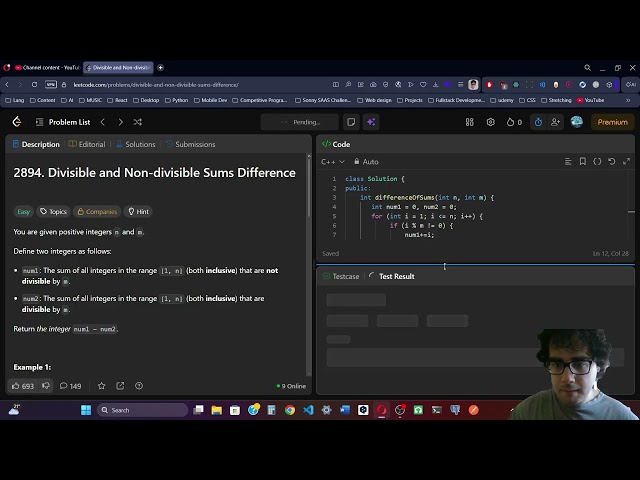Toggle the VPN badge in address bar
The height and width of the screenshot is (480, 640).
click(51, 84)
